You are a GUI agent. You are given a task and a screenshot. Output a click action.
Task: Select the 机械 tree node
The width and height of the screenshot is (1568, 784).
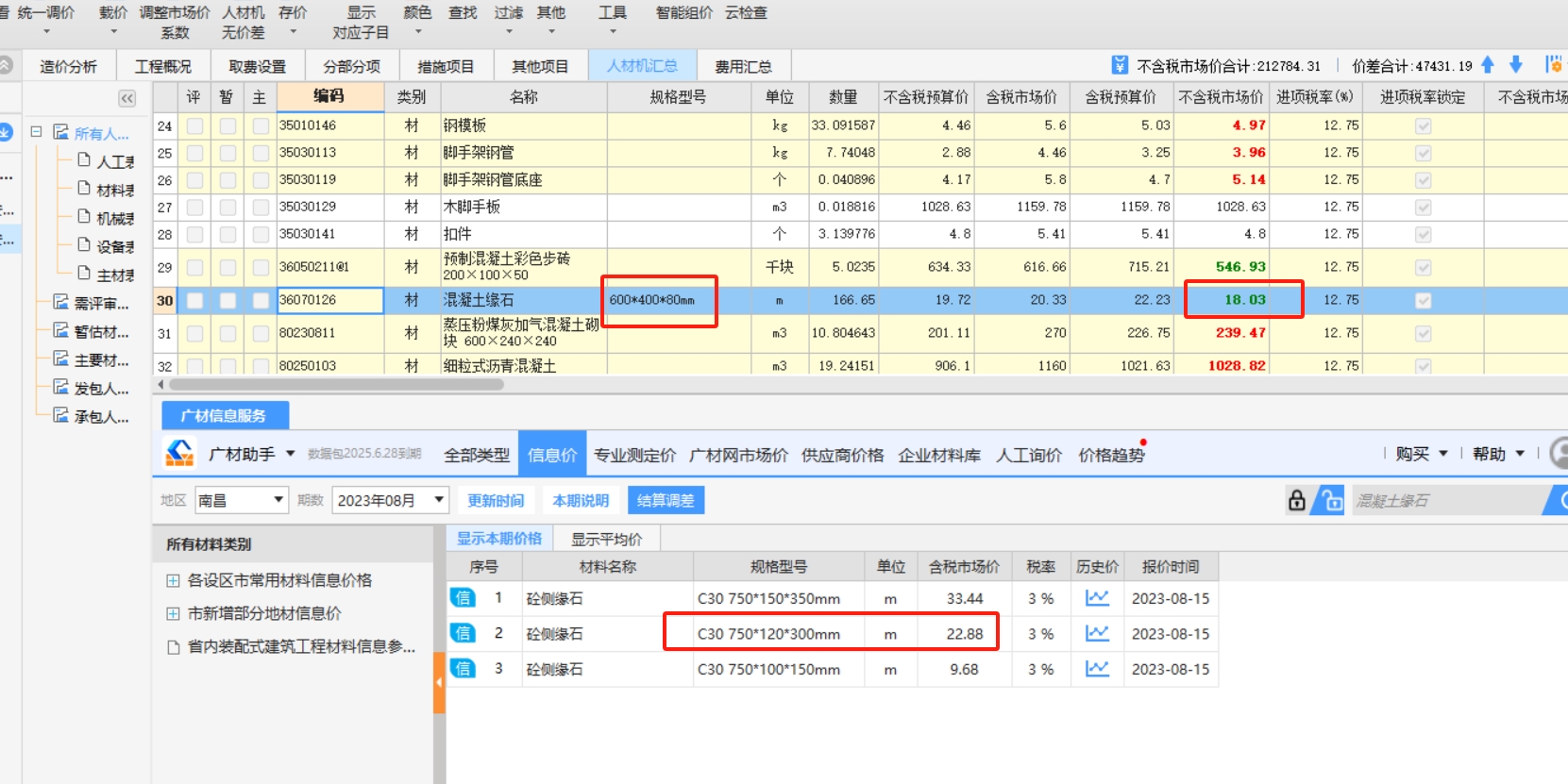click(x=106, y=218)
